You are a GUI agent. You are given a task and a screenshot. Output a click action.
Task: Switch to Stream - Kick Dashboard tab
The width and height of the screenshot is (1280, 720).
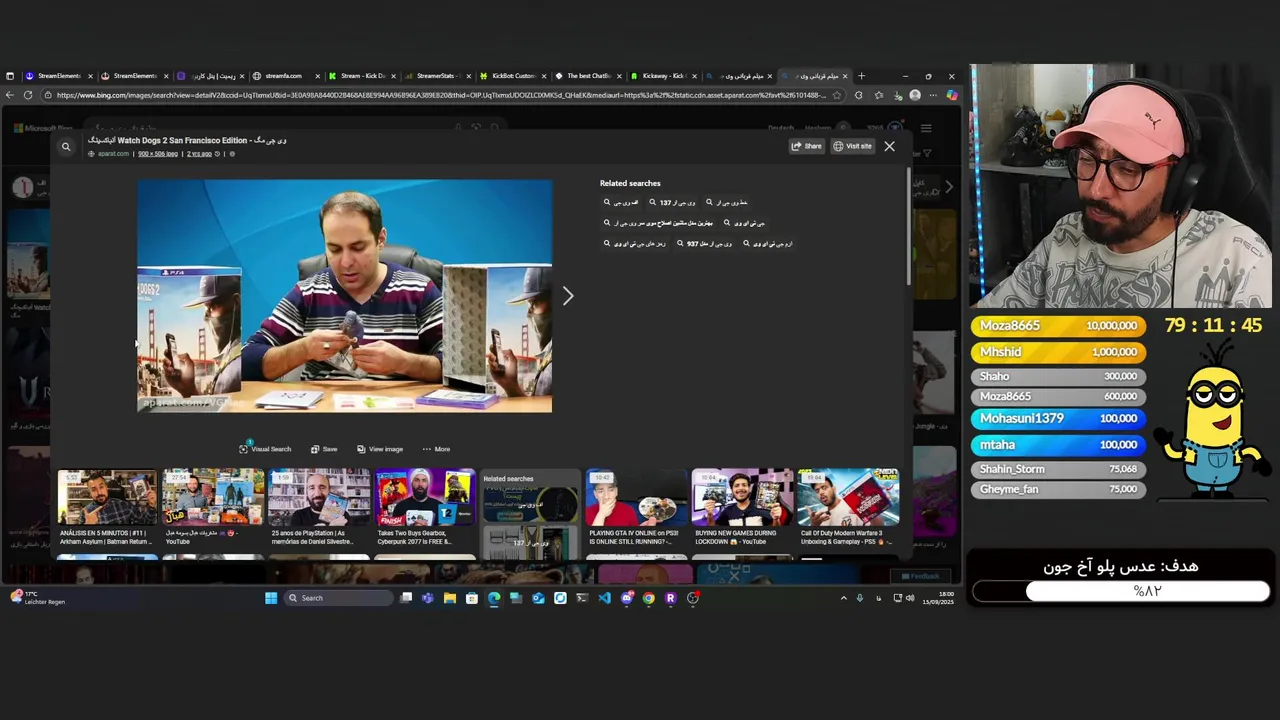tap(361, 76)
